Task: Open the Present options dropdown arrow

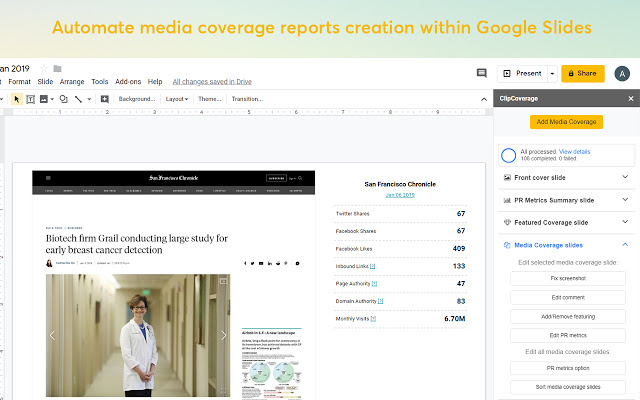Action: 552,73
